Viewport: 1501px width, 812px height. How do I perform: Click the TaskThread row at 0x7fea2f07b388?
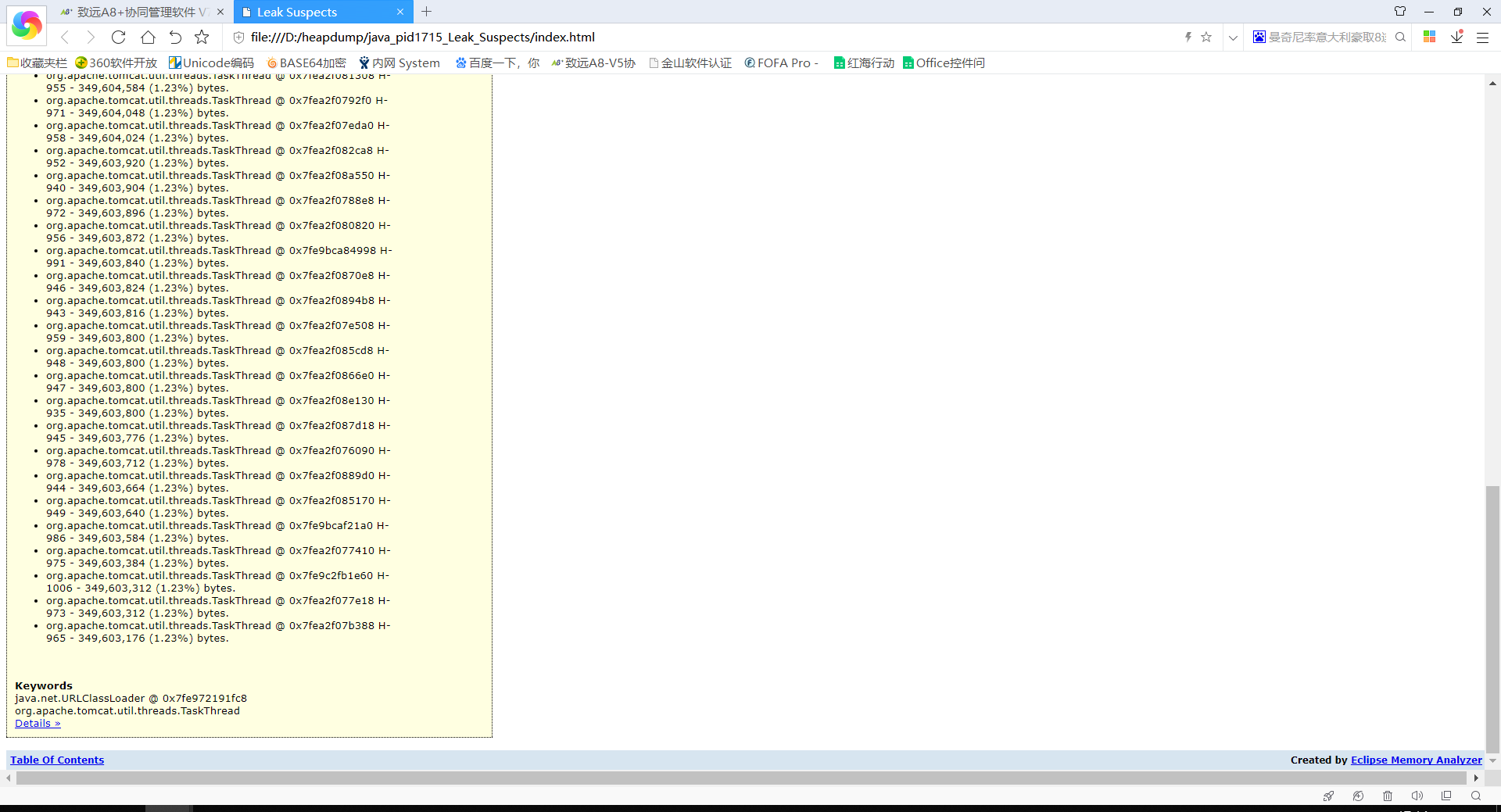click(218, 631)
